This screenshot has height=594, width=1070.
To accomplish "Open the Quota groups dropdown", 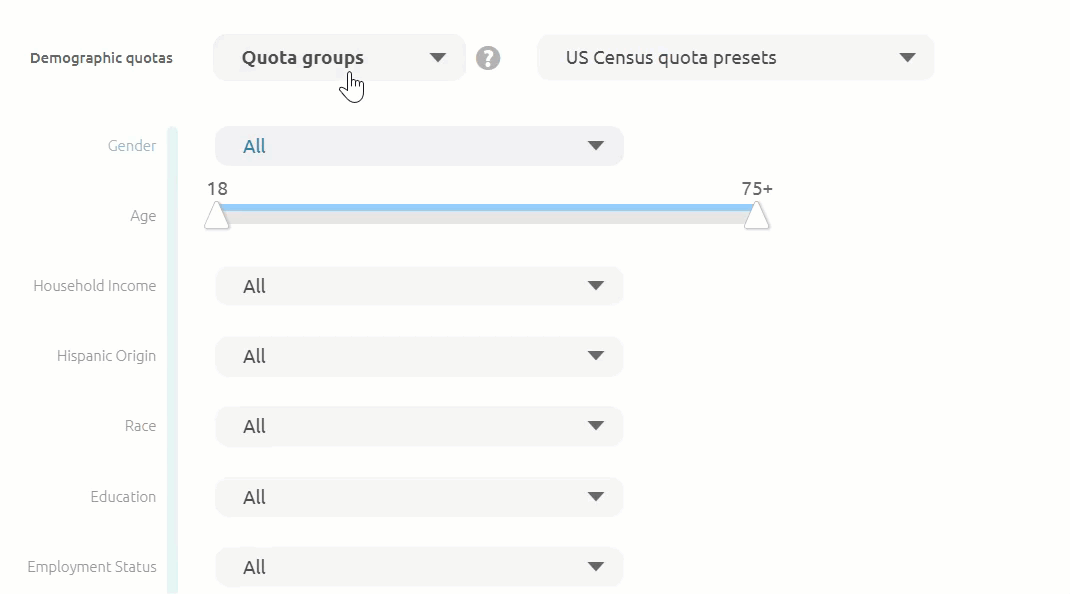I will pos(338,58).
